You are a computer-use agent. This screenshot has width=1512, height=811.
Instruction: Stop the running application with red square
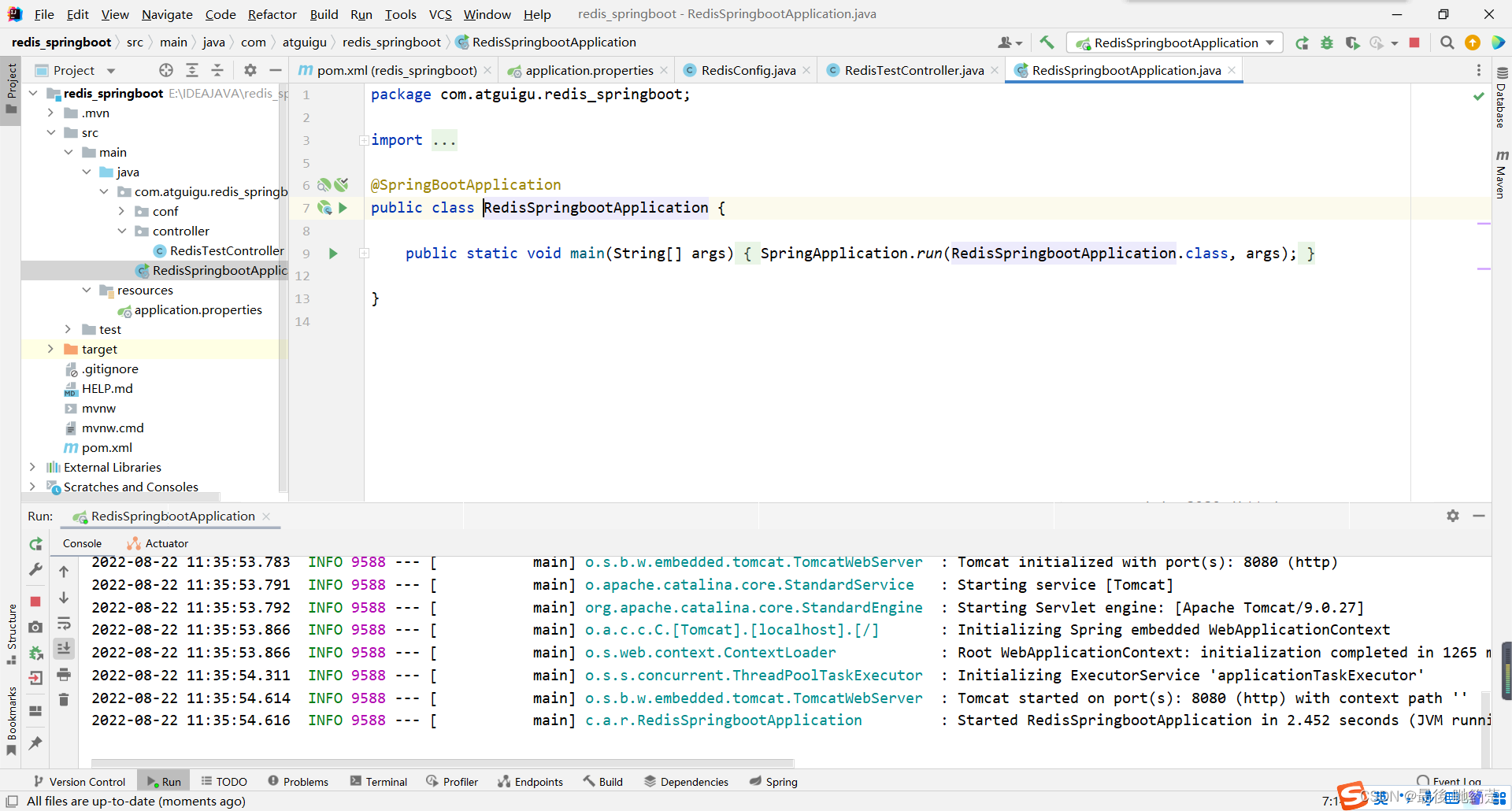click(x=1414, y=43)
